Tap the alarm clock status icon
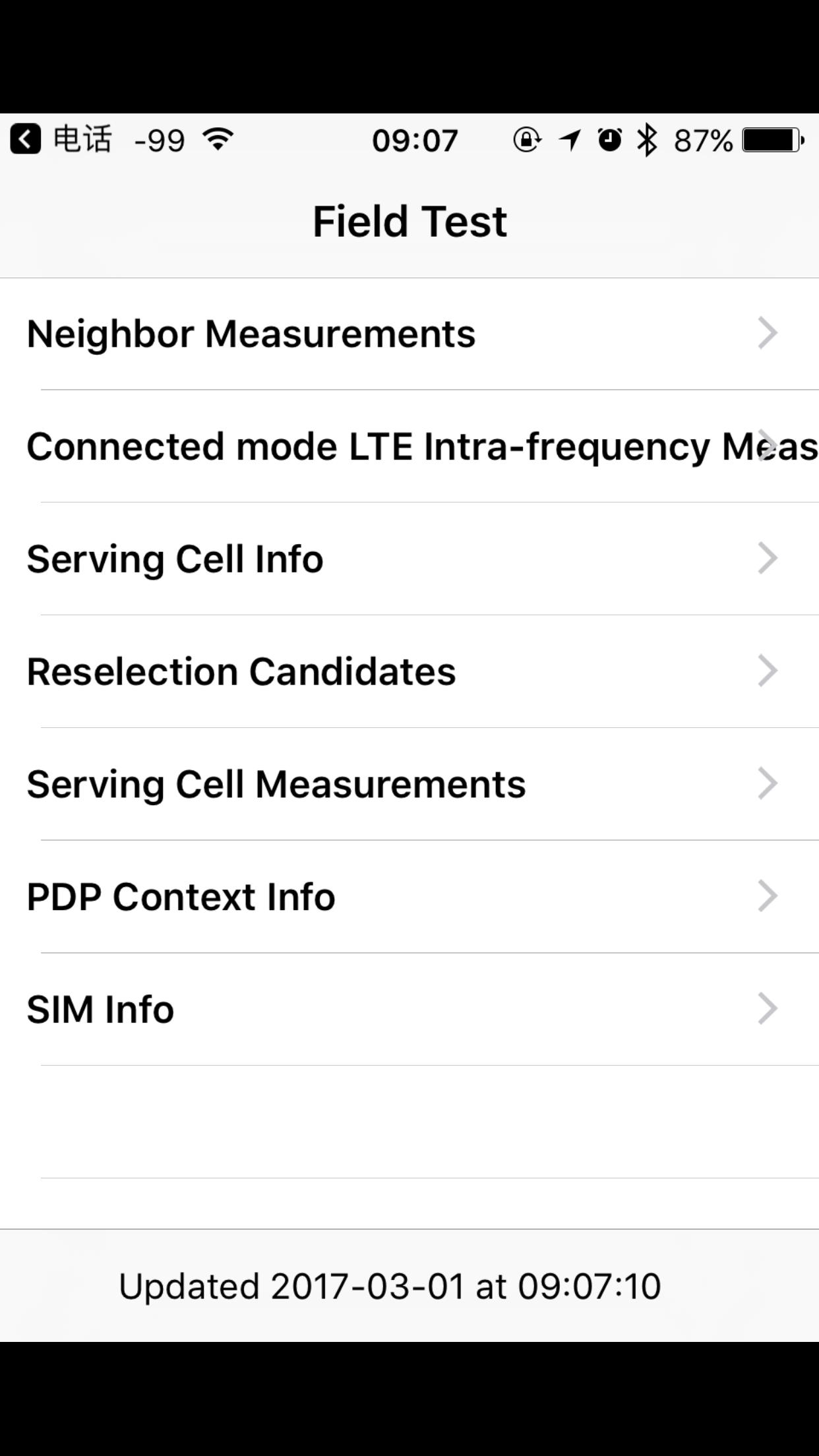The height and width of the screenshot is (1456, 819). point(610,140)
